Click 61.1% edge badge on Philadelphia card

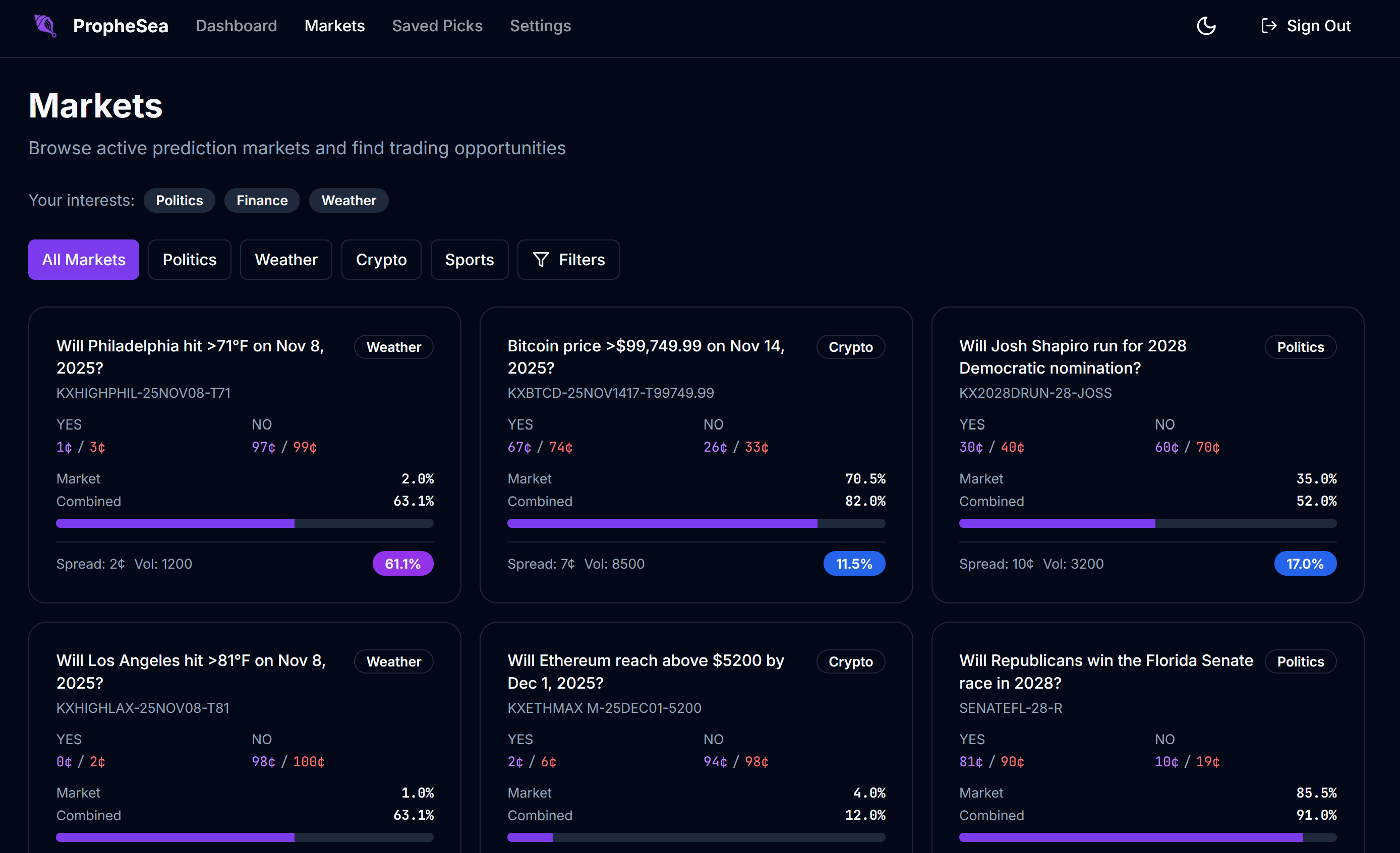(x=402, y=563)
